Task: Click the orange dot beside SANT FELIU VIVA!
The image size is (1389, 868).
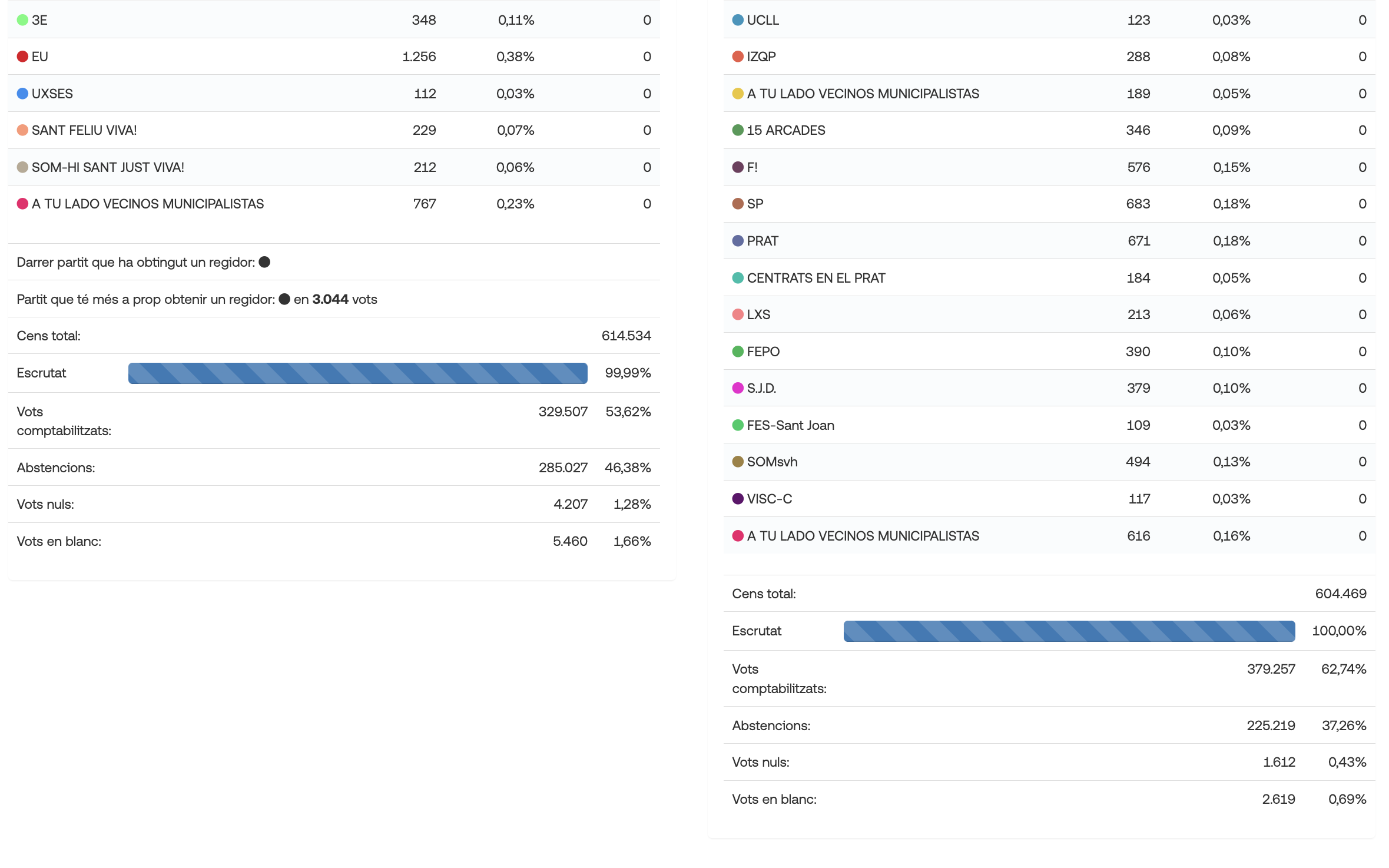Action: [x=22, y=130]
